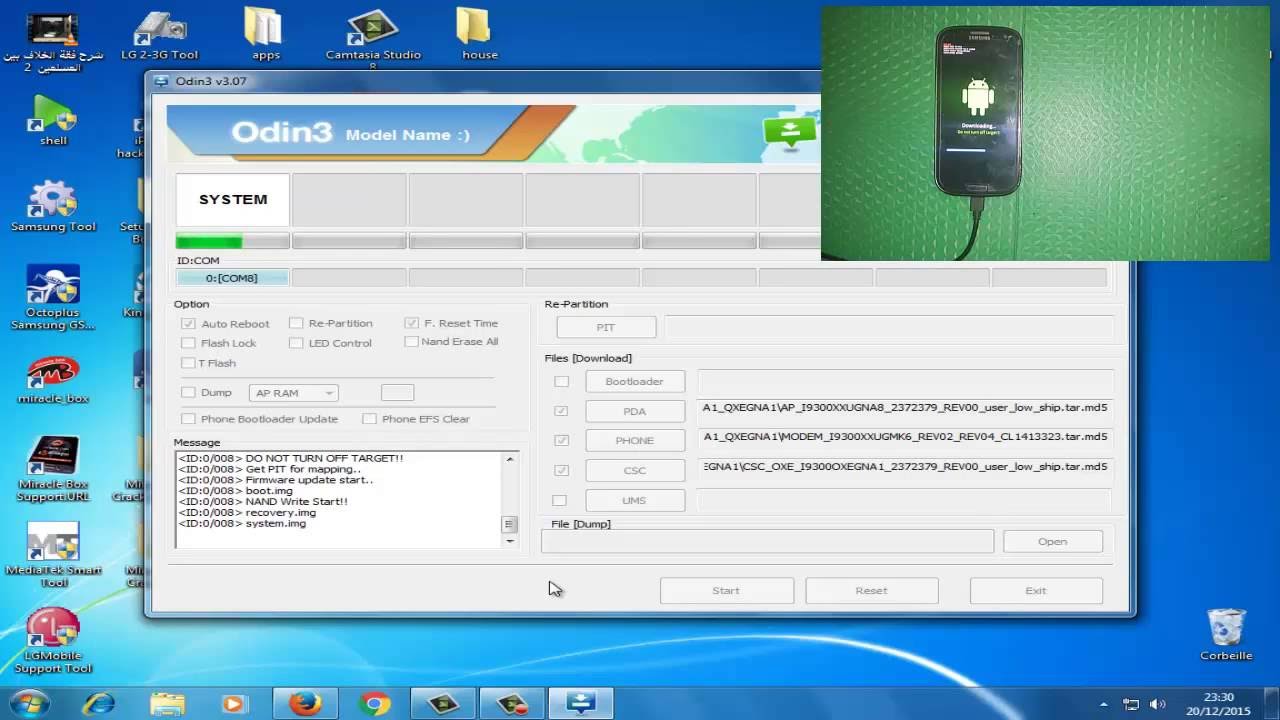Open the Corbeille recycle bin

coord(1226,634)
